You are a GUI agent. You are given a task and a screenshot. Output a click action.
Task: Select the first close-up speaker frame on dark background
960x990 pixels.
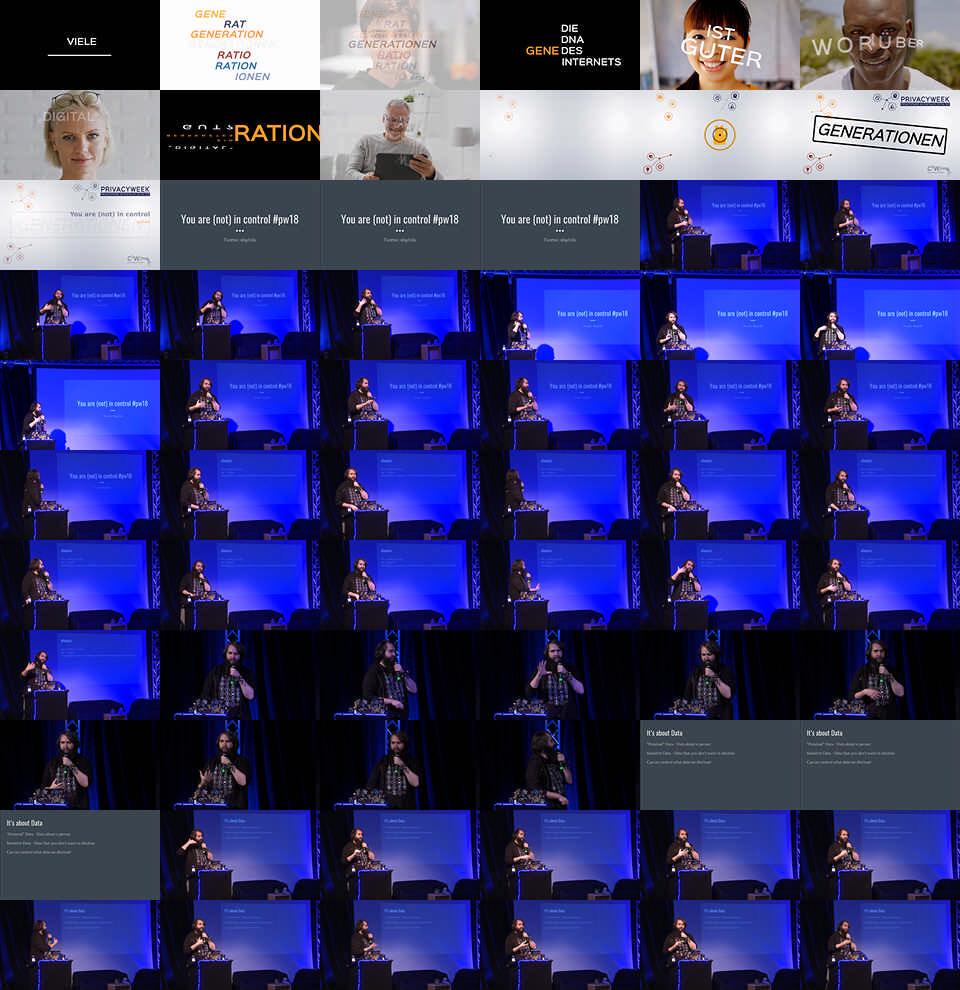[240, 675]
